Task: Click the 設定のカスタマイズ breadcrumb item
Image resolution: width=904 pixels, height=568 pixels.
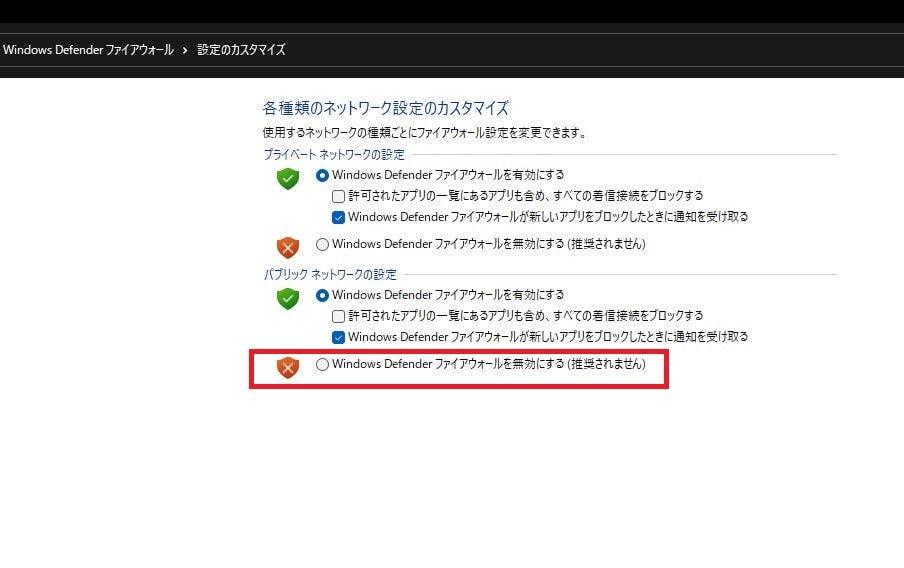Action: click(x=241, y=50)
